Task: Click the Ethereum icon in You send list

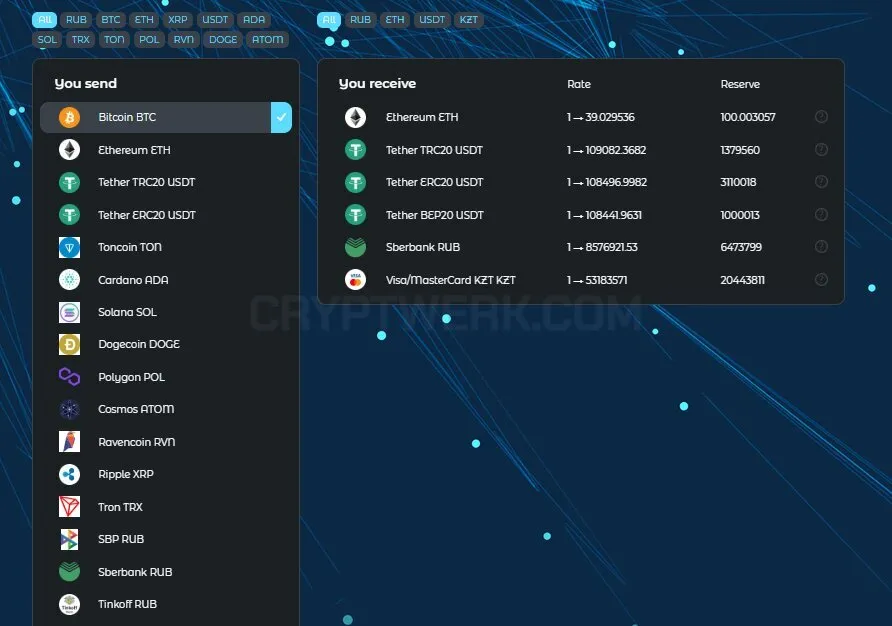Action: (x=69, y=150)
